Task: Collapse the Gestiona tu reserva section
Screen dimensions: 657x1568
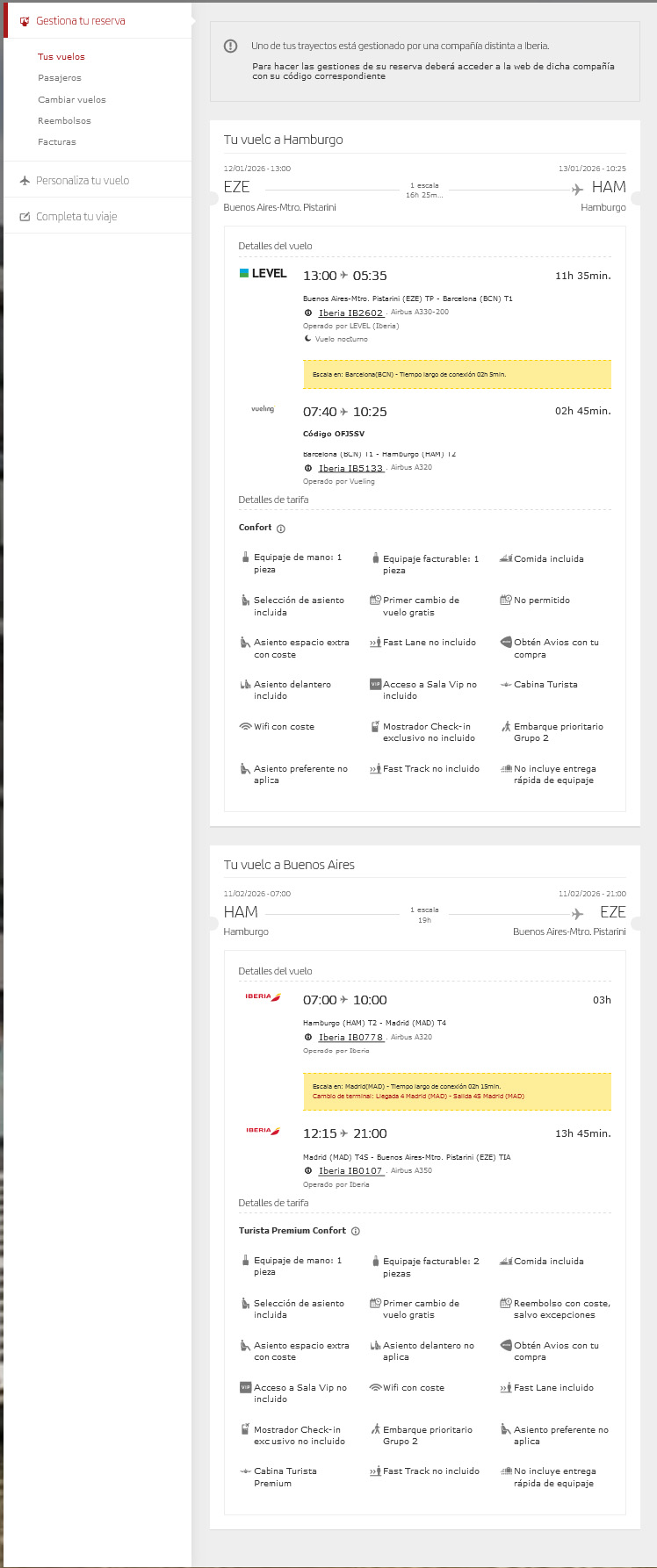Action: click(80, 21)
